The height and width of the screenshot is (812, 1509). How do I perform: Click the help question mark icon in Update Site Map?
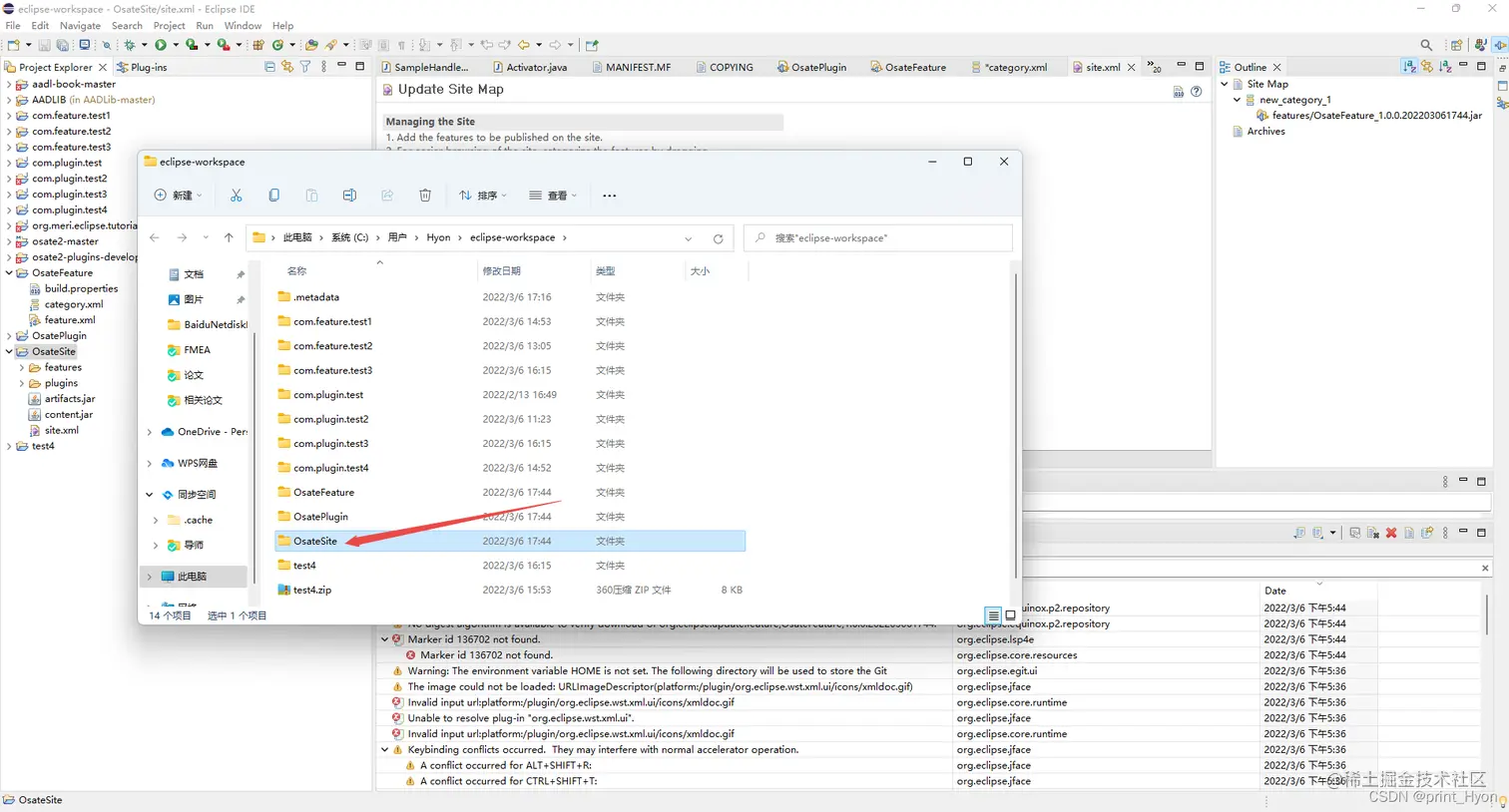[1196, 92]
